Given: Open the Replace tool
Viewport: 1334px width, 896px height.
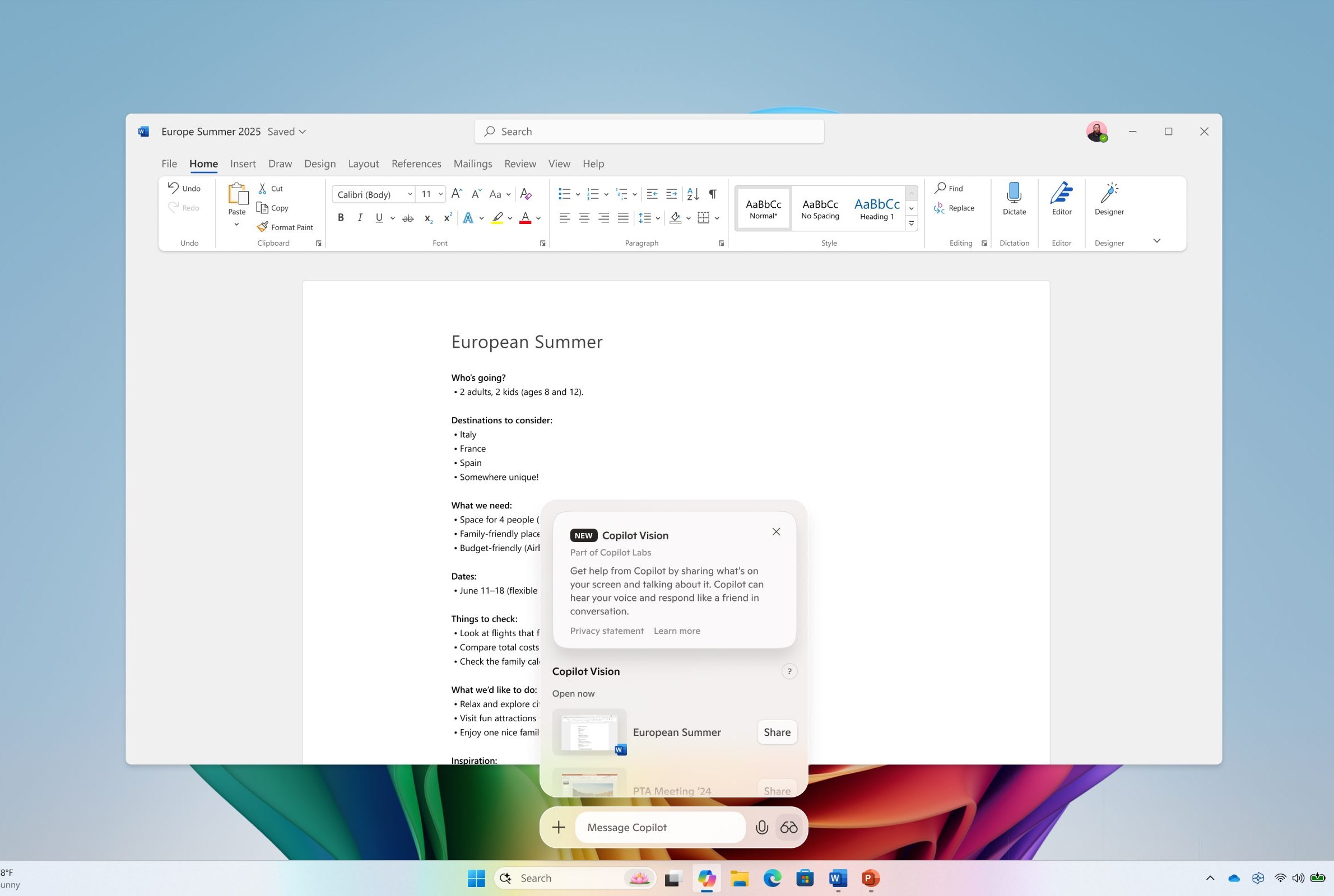Looking at the screenshot, I should pos(954,207).
